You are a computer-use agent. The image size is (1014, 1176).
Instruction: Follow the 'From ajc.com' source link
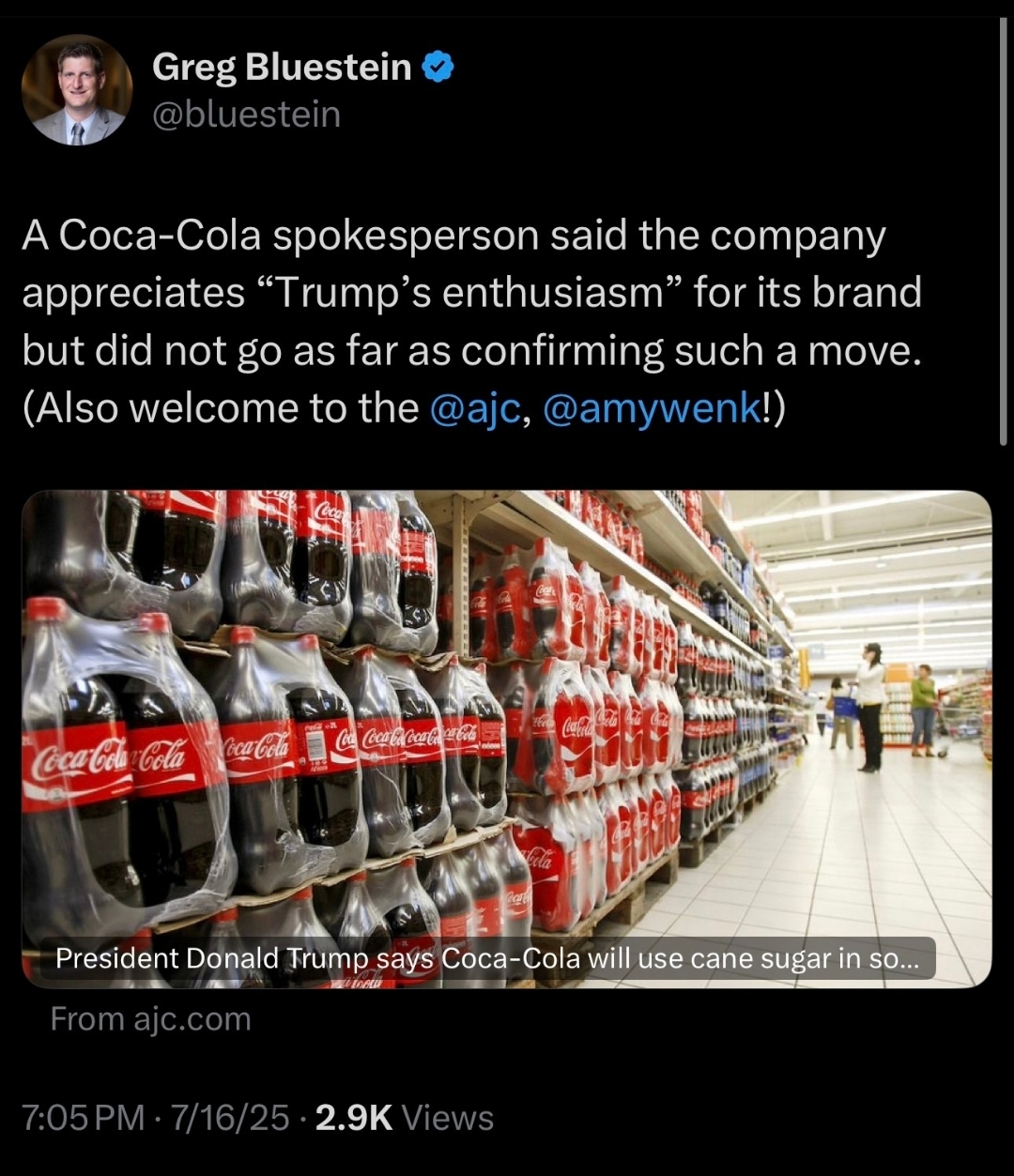coord(151,1018)
